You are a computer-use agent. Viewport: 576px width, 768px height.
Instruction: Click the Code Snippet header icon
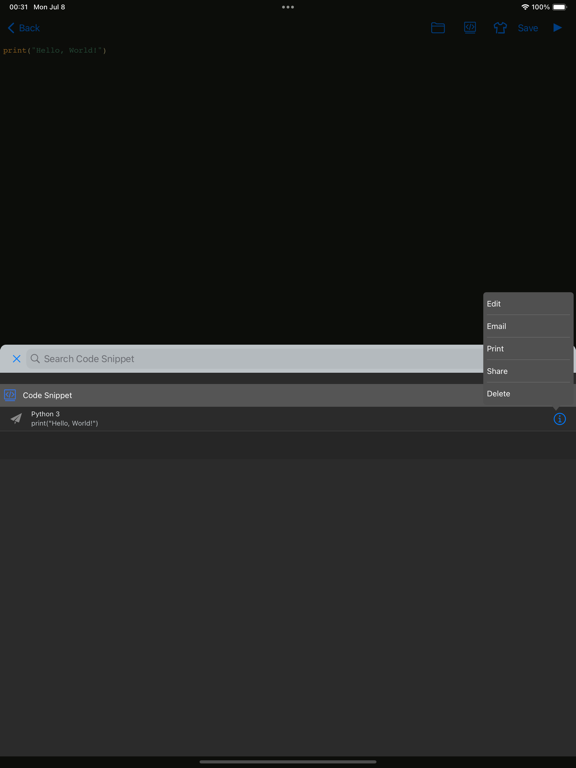pyautogui.click(x=10, y=395)
